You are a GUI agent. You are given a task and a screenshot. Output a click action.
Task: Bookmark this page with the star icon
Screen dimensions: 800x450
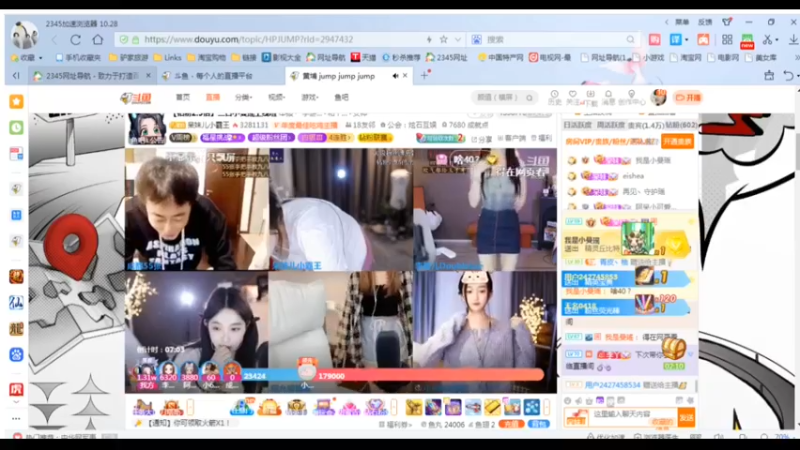coord(443,39)
